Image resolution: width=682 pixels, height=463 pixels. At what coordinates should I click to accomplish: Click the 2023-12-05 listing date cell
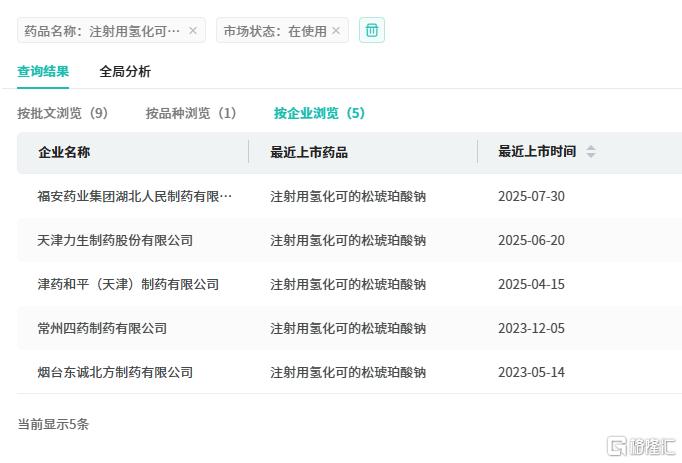coord(531,328)
